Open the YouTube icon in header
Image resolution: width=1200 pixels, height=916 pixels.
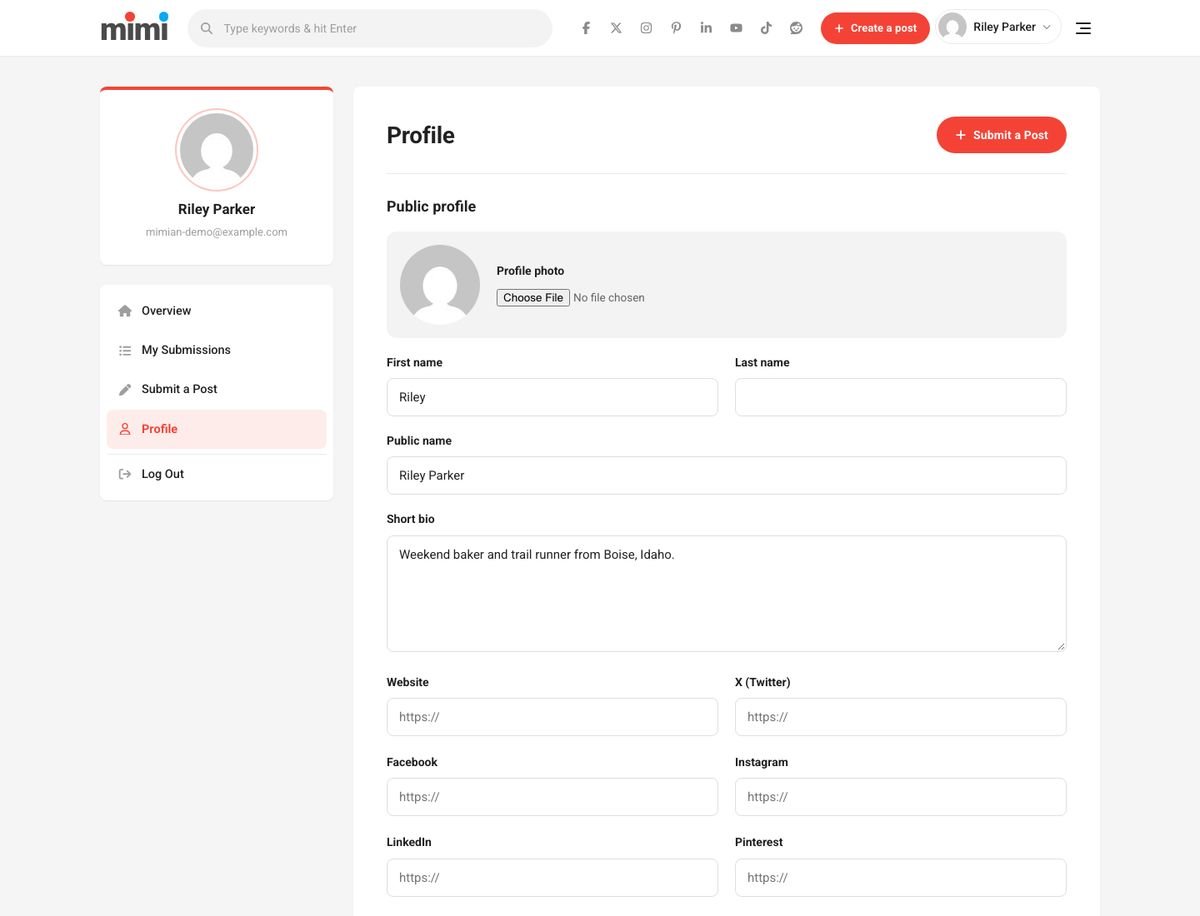tap(736, 28)
